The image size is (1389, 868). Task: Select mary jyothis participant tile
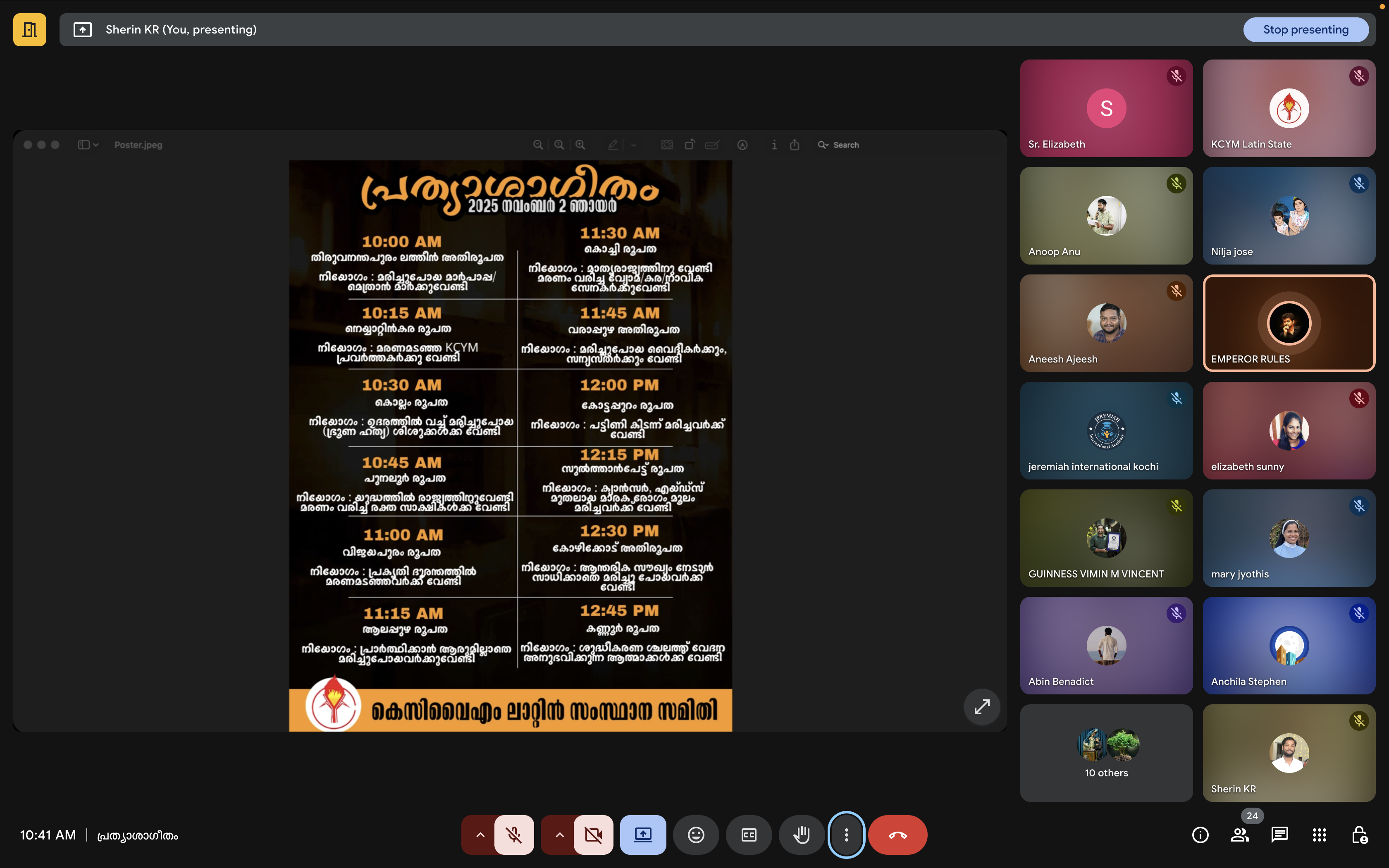click(x=1289, y=537)
